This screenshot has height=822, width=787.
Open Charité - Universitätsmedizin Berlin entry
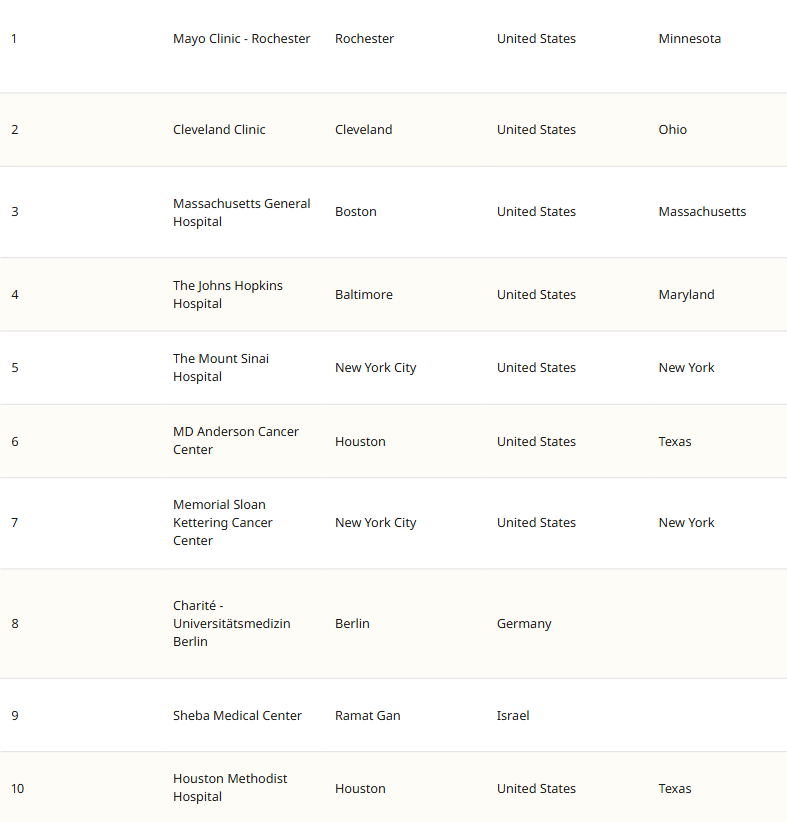tap(231, 624)
